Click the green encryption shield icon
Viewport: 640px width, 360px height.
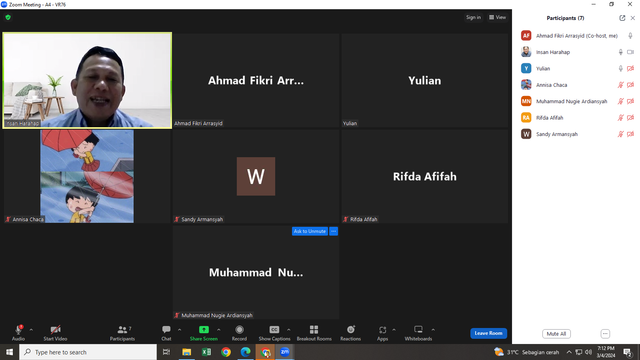click(8, 17)
